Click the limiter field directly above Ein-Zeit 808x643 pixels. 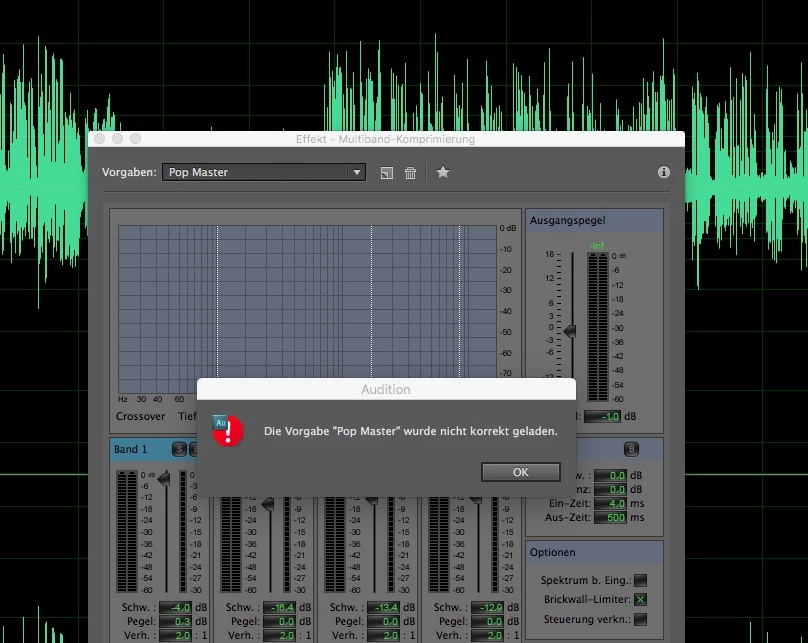[x=611, y=489]
